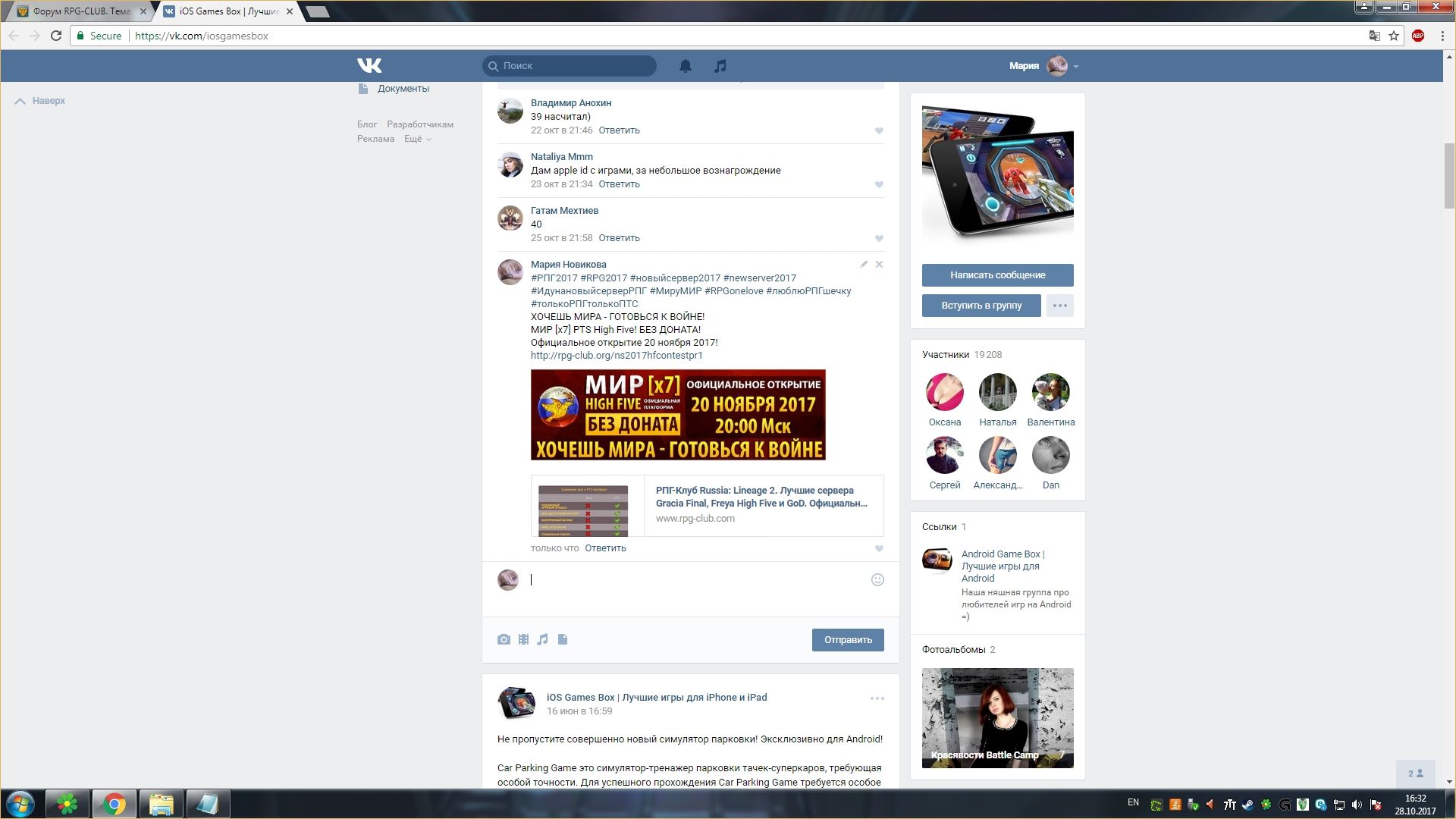Attach a video via the film icon
The width and height of the screenshot is (1456, 819).
tap(523, 639)
